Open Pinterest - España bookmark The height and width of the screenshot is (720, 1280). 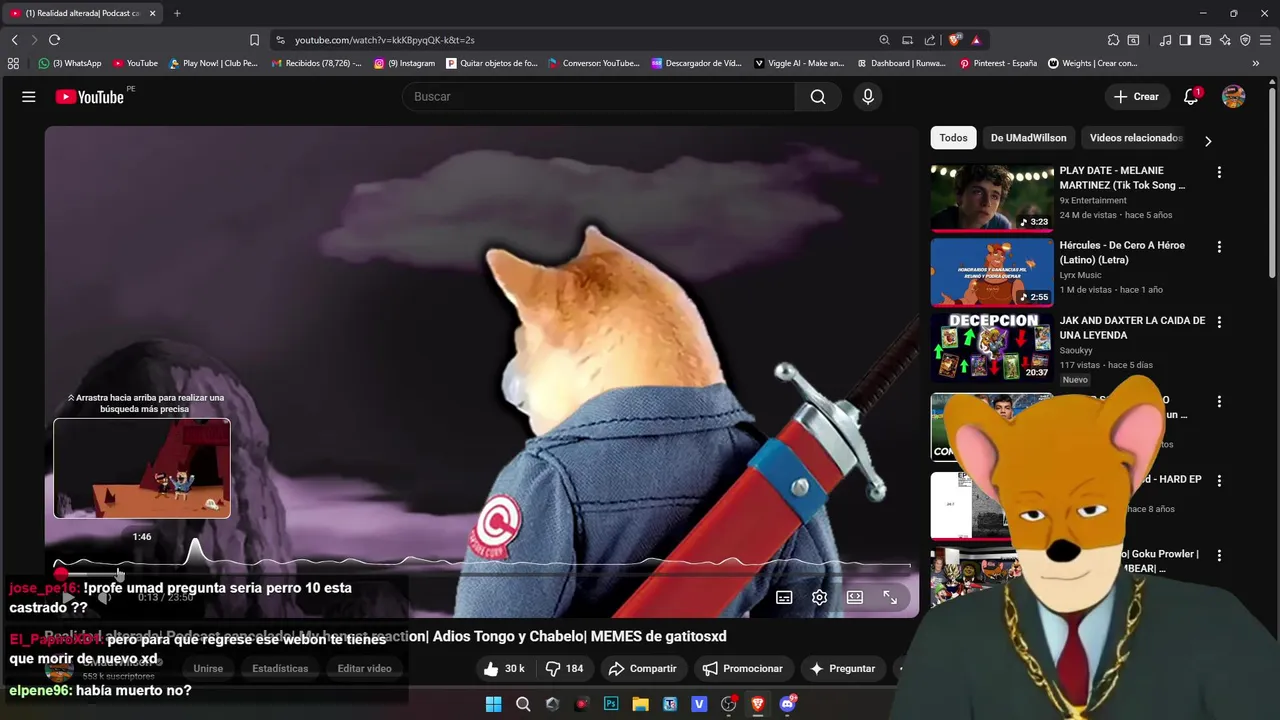(x=998, y=63)
